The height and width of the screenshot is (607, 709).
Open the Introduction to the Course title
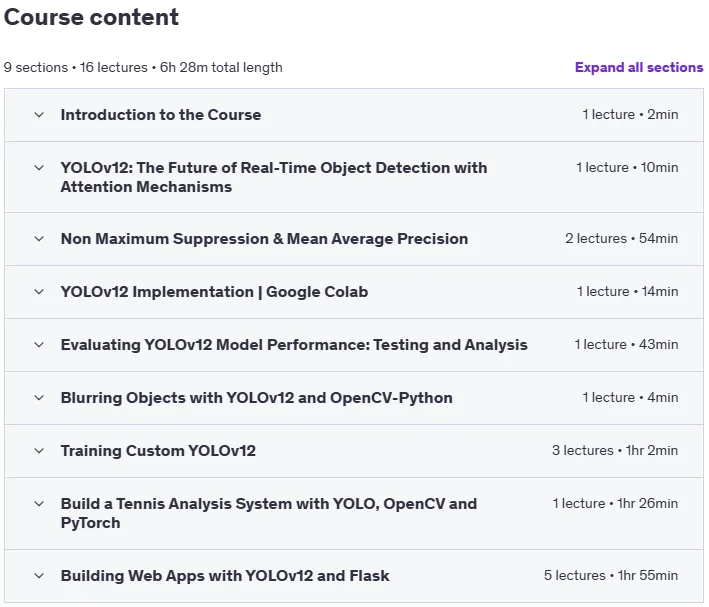pyautogui.click(x=161, y=115)
